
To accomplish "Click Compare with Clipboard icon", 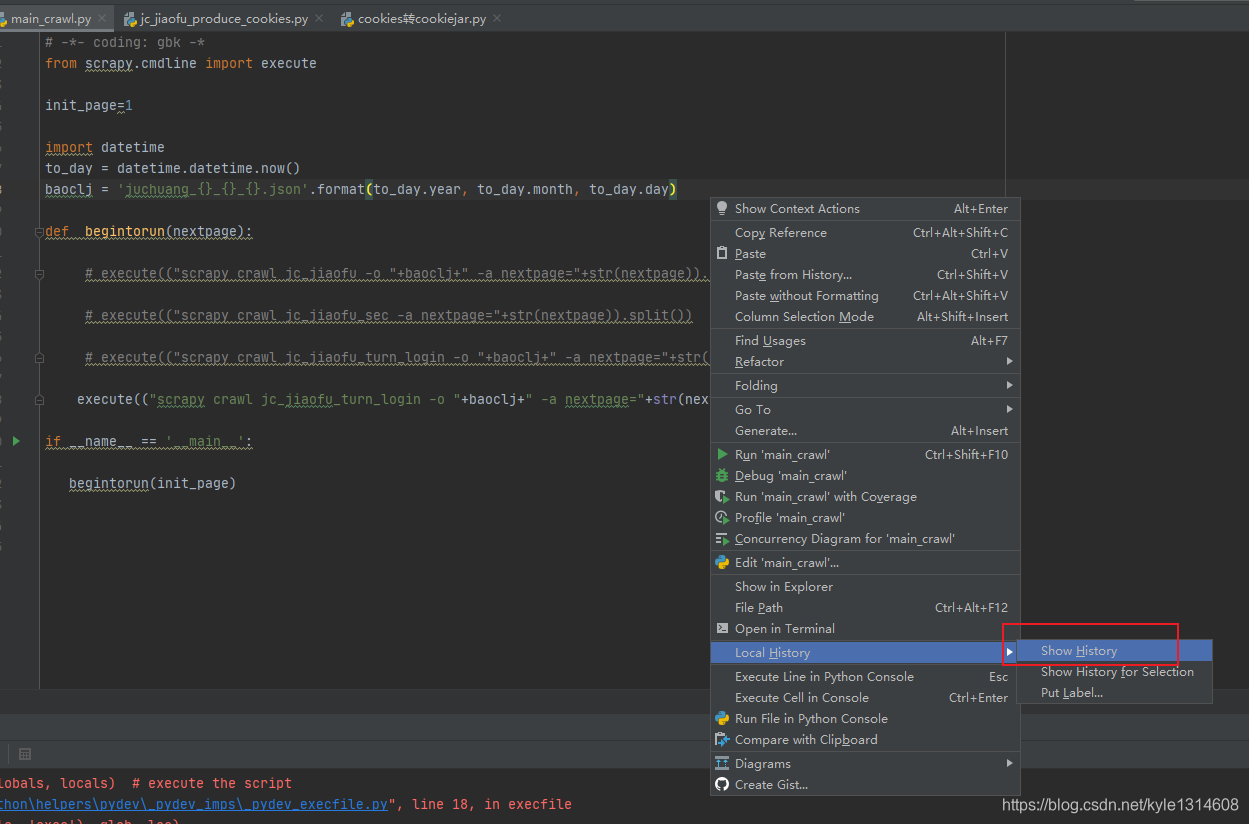I will click(722, 740).
